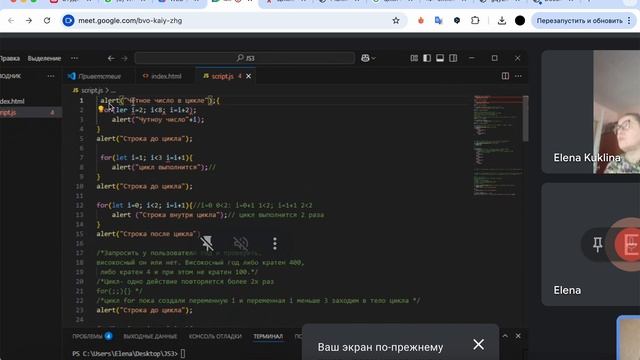640x360 pixels.
Task: Unpin the shared screen in Meet
Action: tap(207, 244)
